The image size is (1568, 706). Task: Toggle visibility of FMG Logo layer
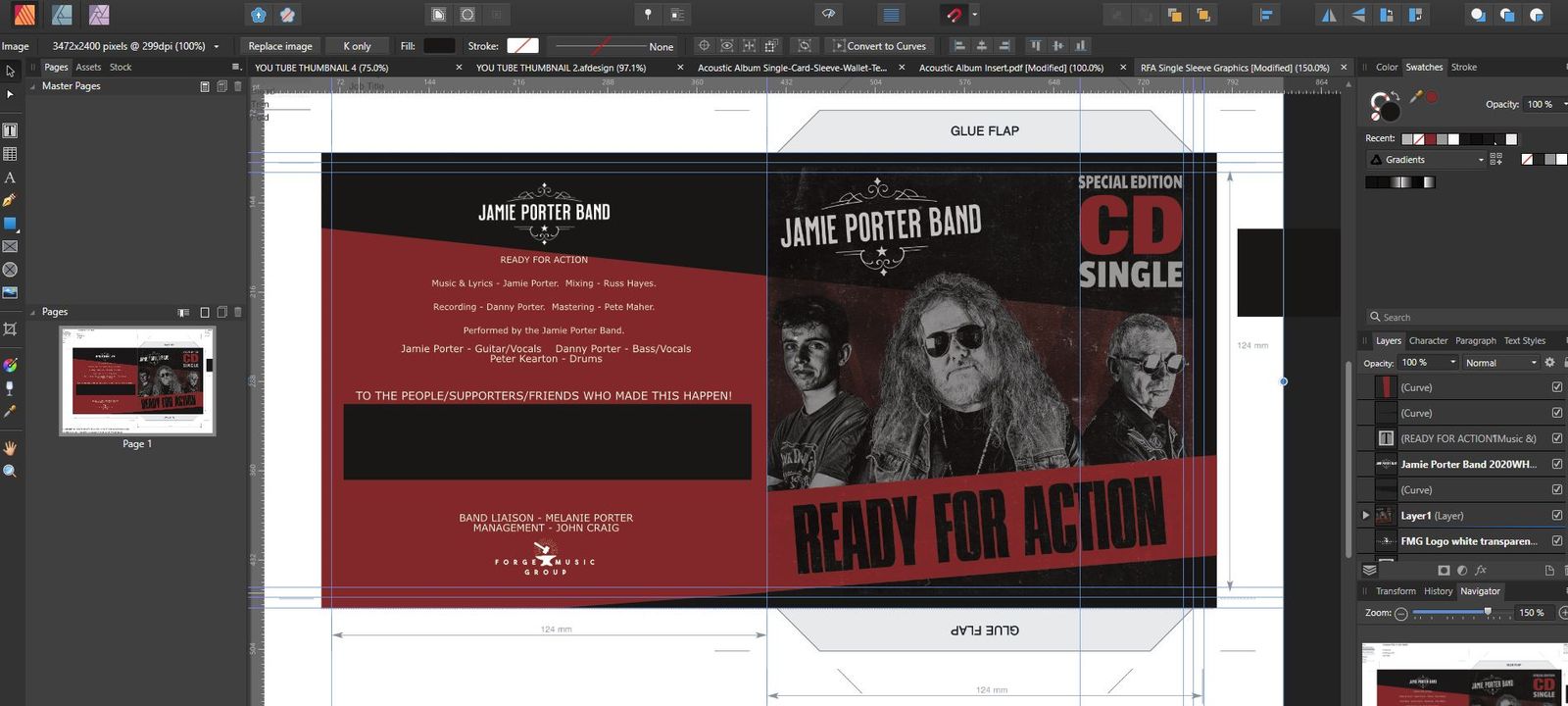pos(1556,540)
